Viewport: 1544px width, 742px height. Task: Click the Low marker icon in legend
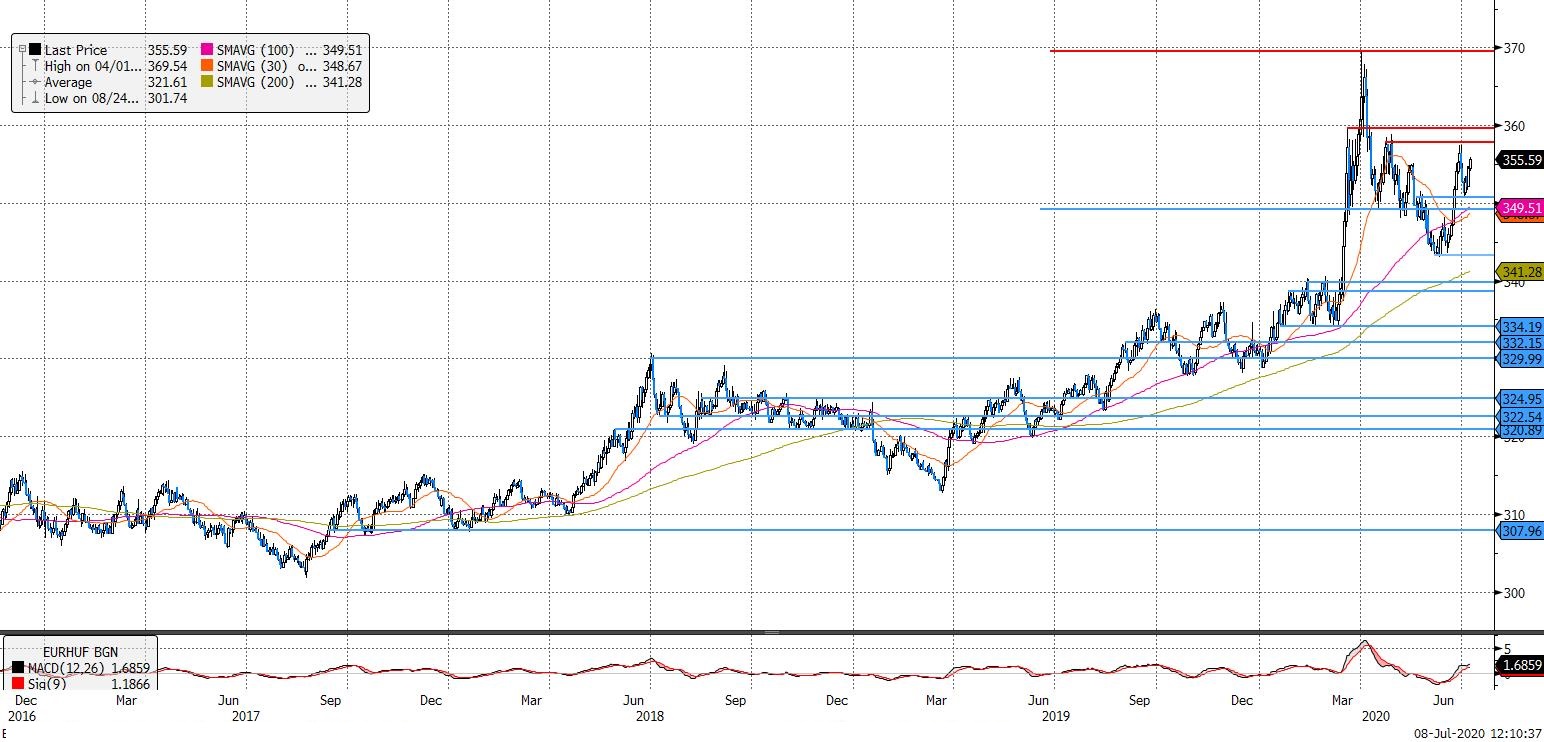click(x=35, y=98)
